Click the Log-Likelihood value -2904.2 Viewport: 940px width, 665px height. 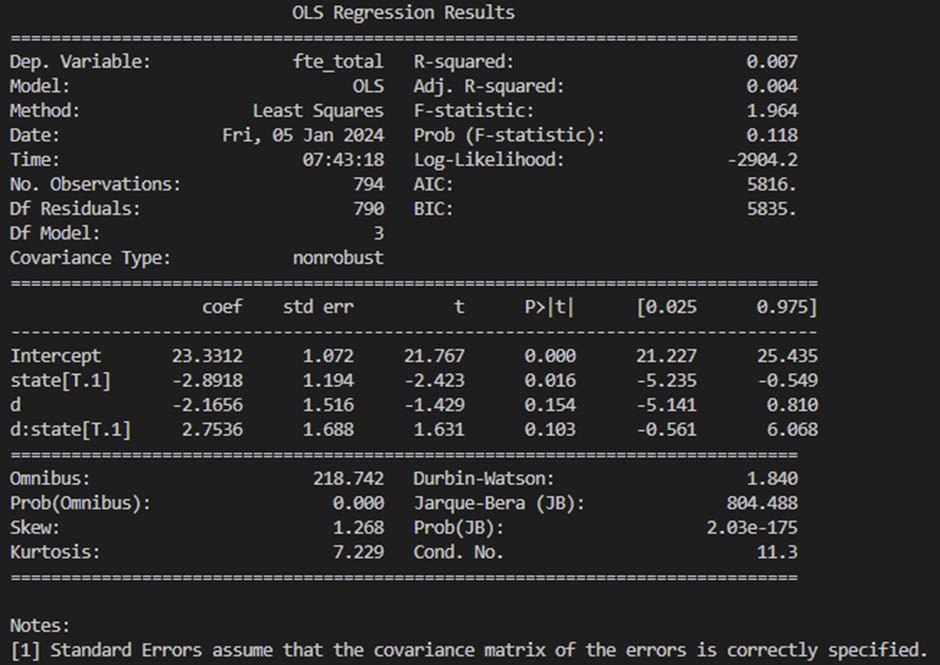coord(762,160)
